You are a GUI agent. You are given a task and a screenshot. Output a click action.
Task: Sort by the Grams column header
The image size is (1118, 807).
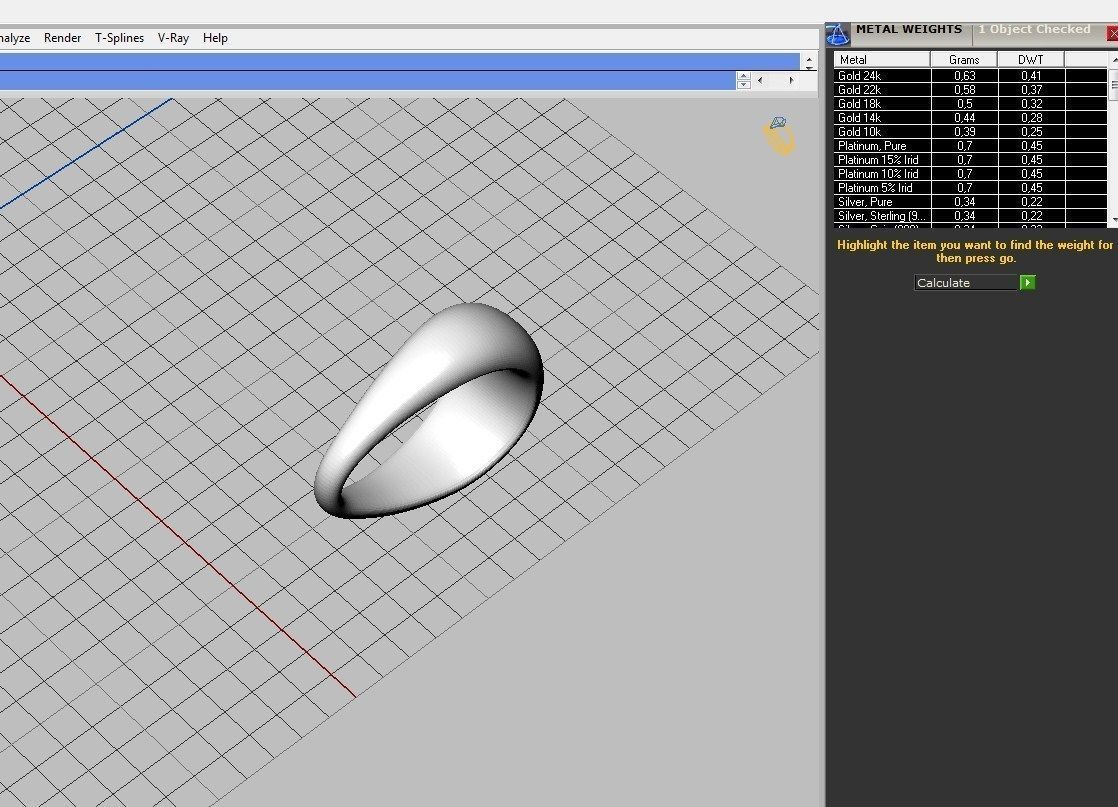[x=964, y=59]
